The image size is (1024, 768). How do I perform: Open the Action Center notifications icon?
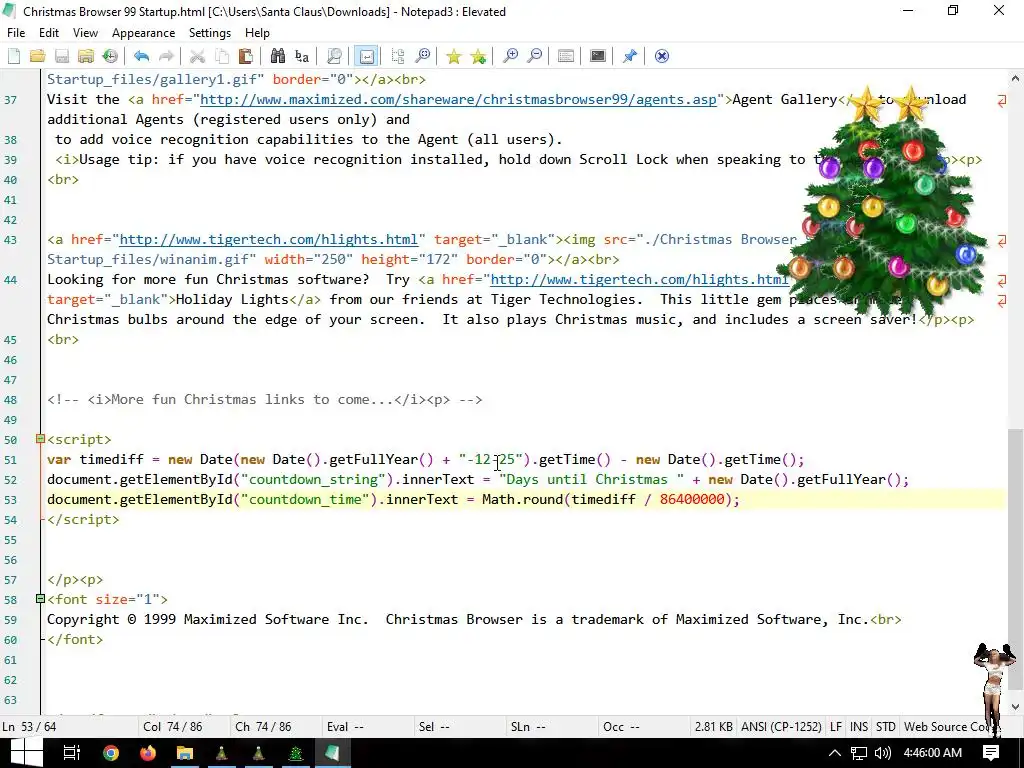click(991, 753)
